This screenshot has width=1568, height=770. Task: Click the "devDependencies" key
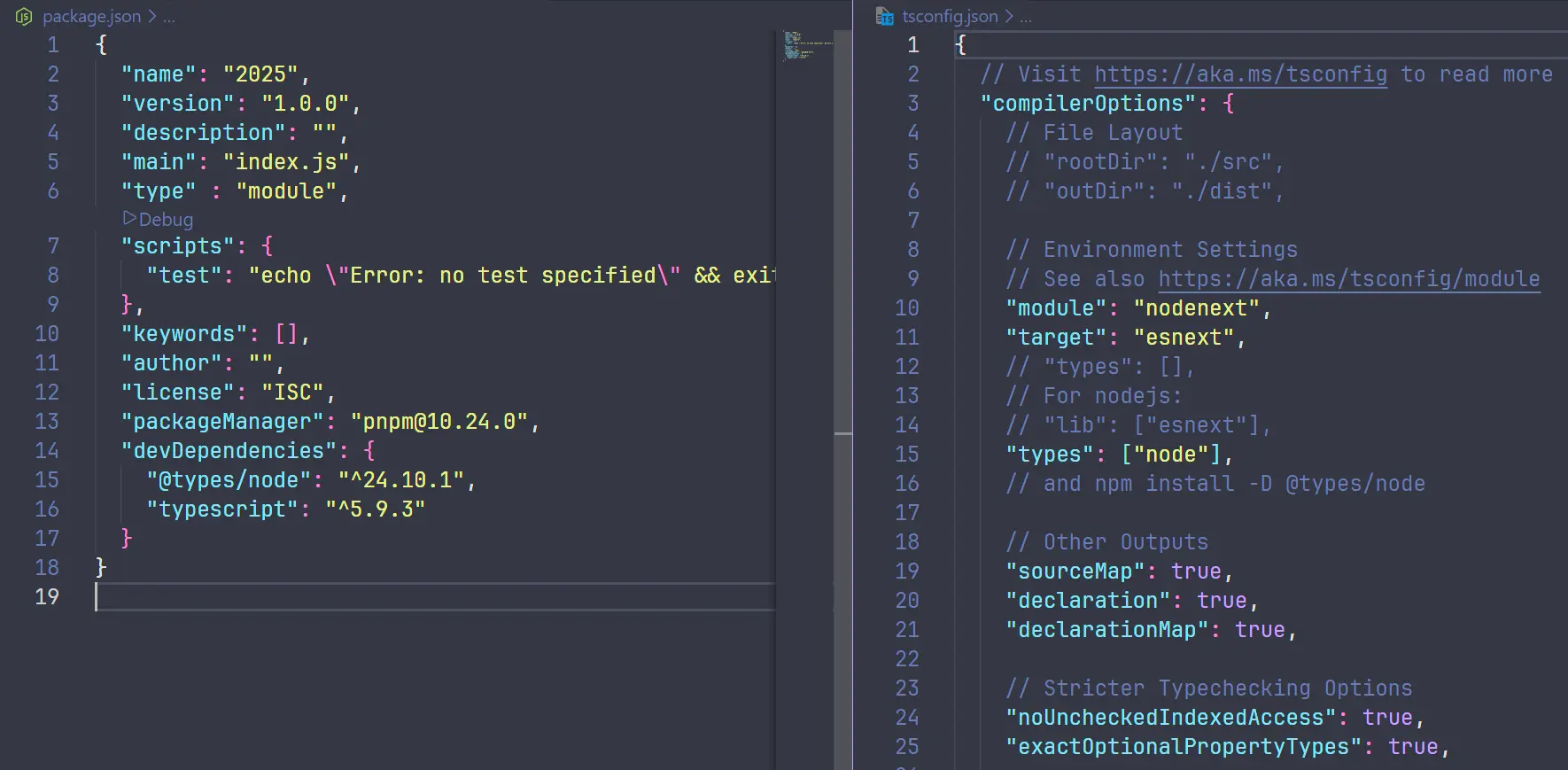click(229, 451)
